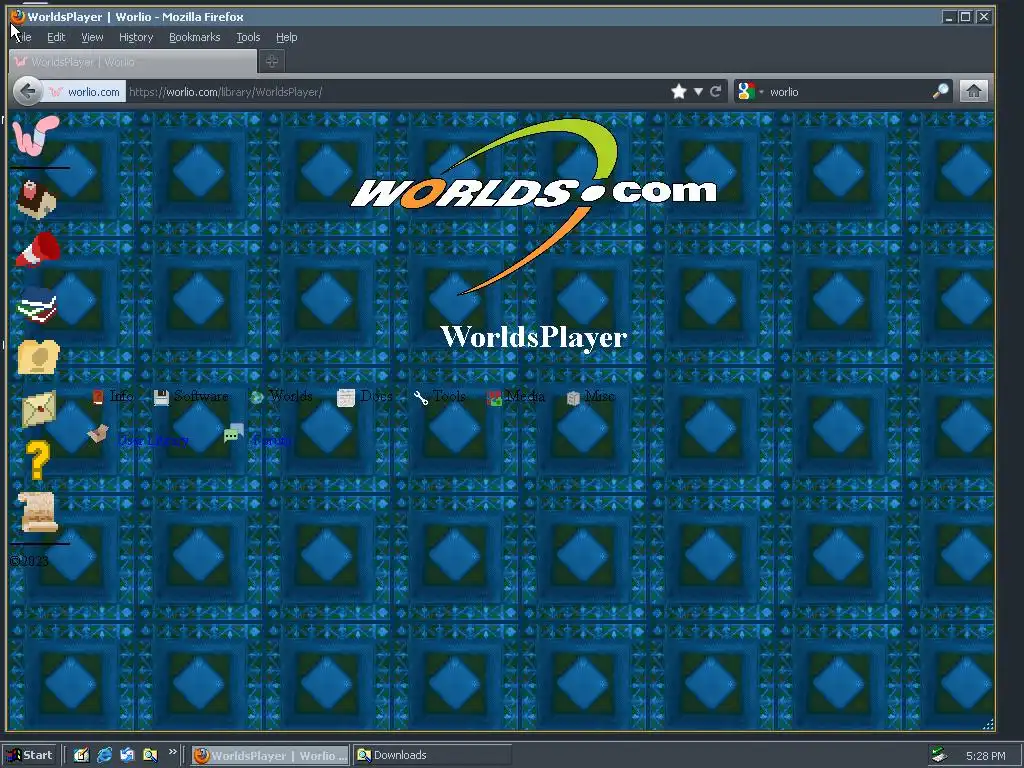1024x768 pixels.
Task: Launch Outlook Express from quick launch
Action: point(127,756)
